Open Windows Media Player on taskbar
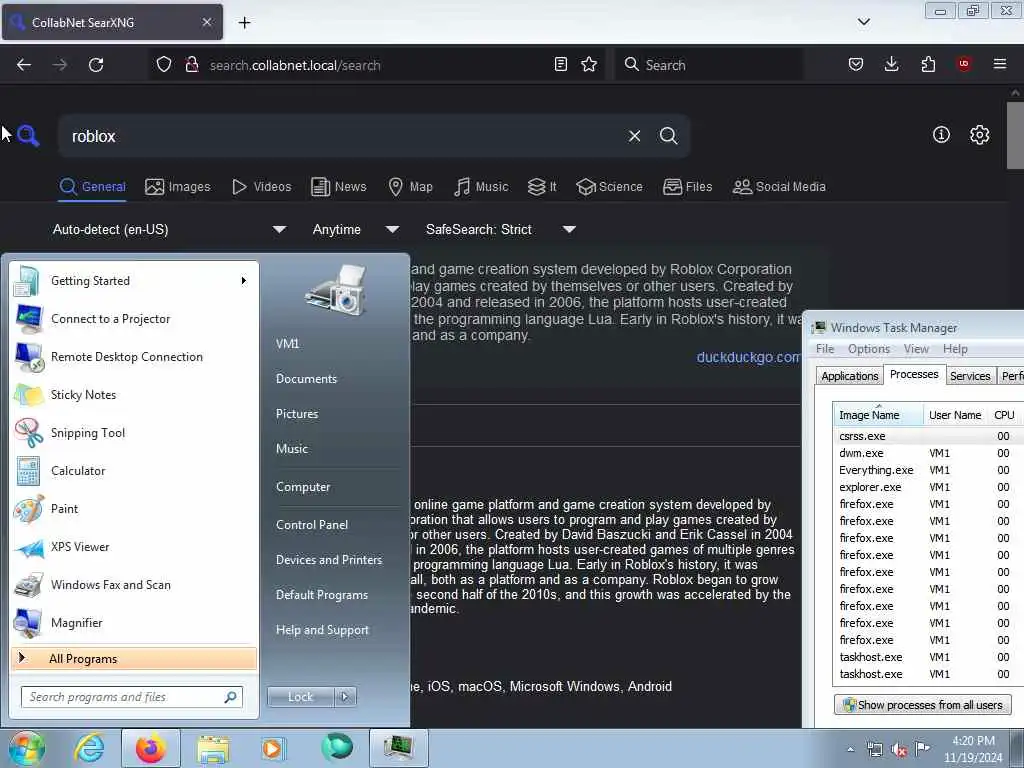Image resolution: width=1024 pixels, height=768 pixels. pos(273,748)
